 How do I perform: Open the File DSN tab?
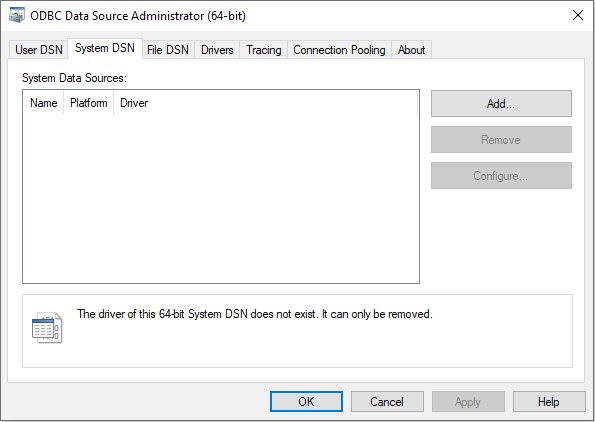(168, 50)
